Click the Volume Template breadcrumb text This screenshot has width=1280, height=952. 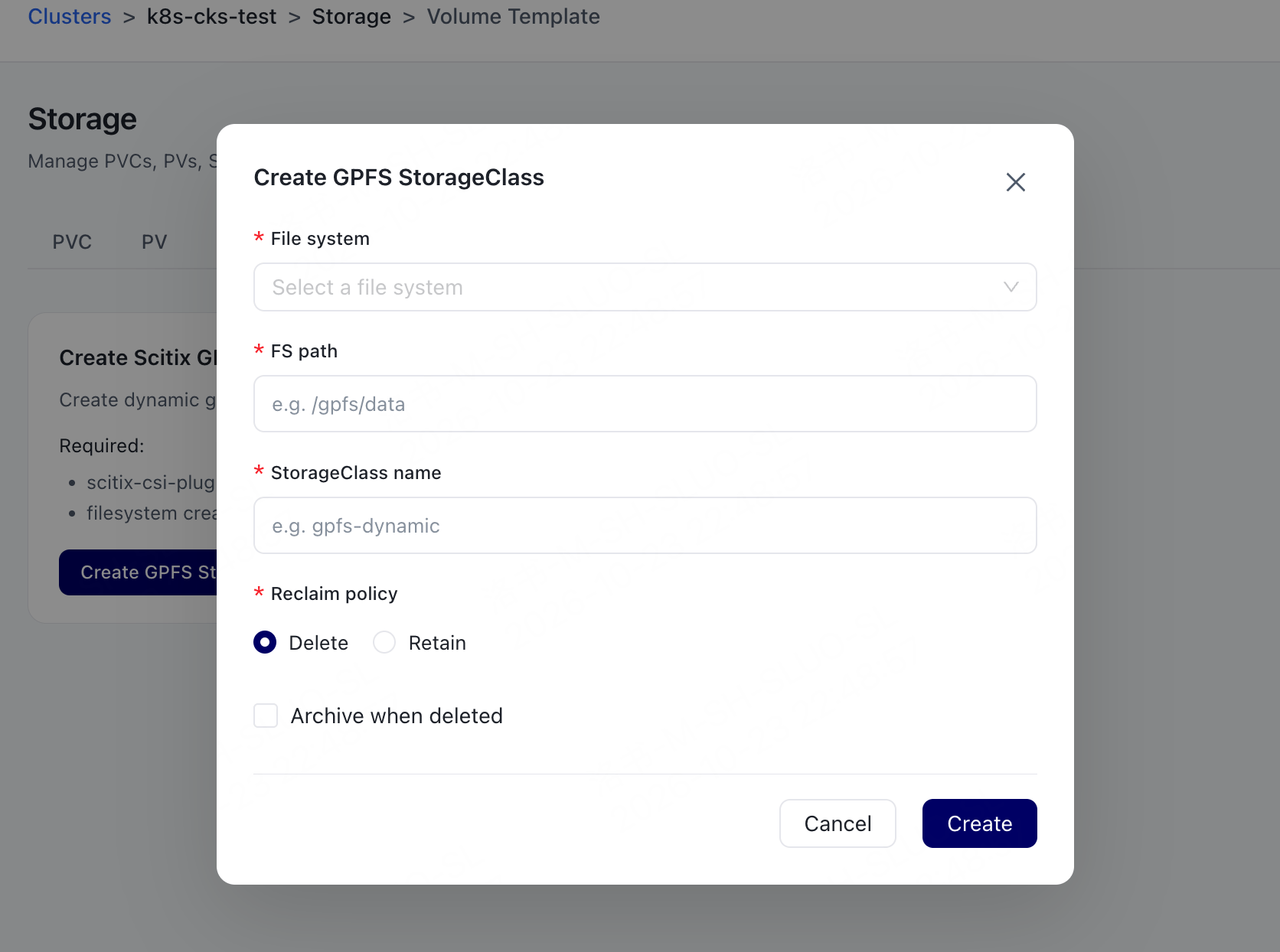(513, 17)
